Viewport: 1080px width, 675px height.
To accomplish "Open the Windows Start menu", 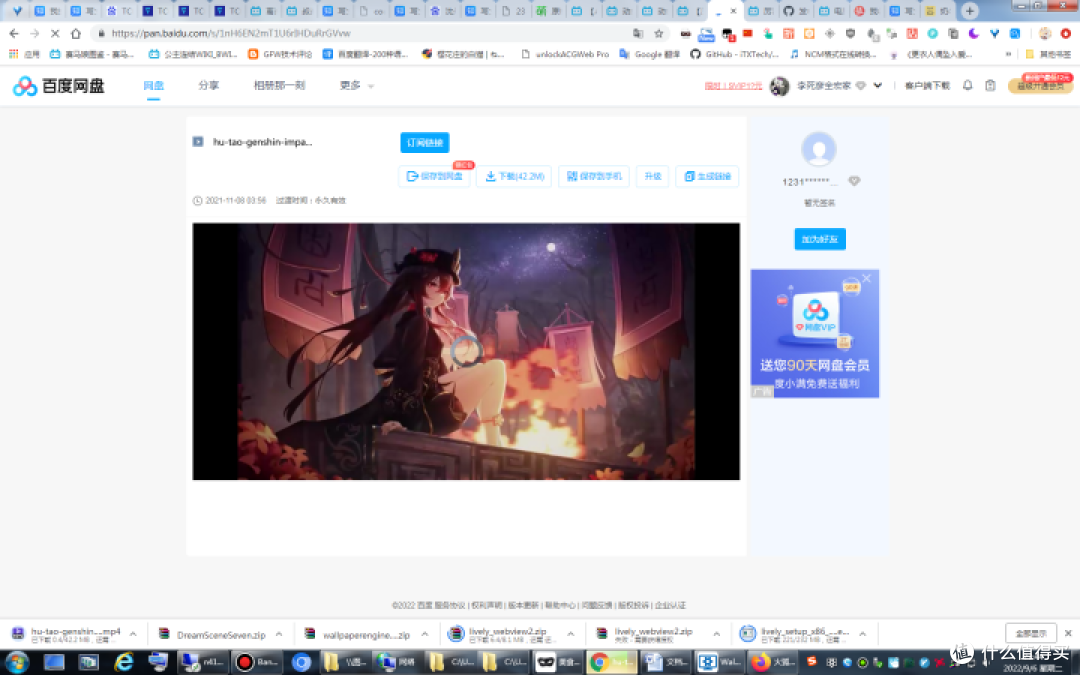I will [17, 663].
